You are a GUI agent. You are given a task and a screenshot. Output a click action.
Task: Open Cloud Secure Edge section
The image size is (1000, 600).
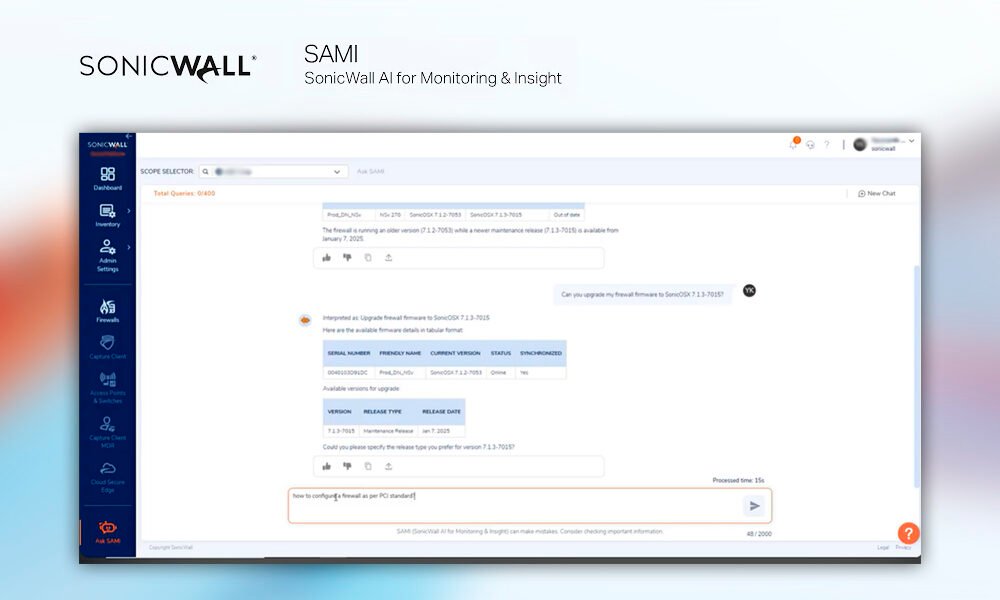coord(108,477)
